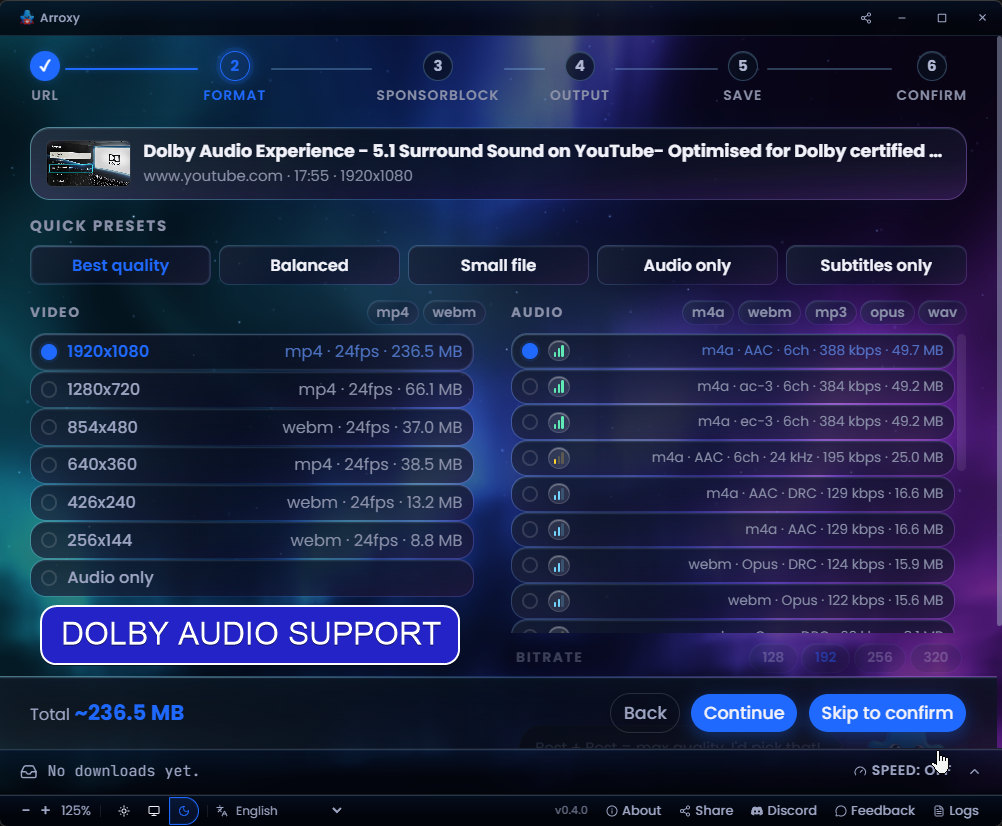The height and width of the screenshot is (826, 1002).
Task: Switch to light theme sun icon
Action: (124, 811)
